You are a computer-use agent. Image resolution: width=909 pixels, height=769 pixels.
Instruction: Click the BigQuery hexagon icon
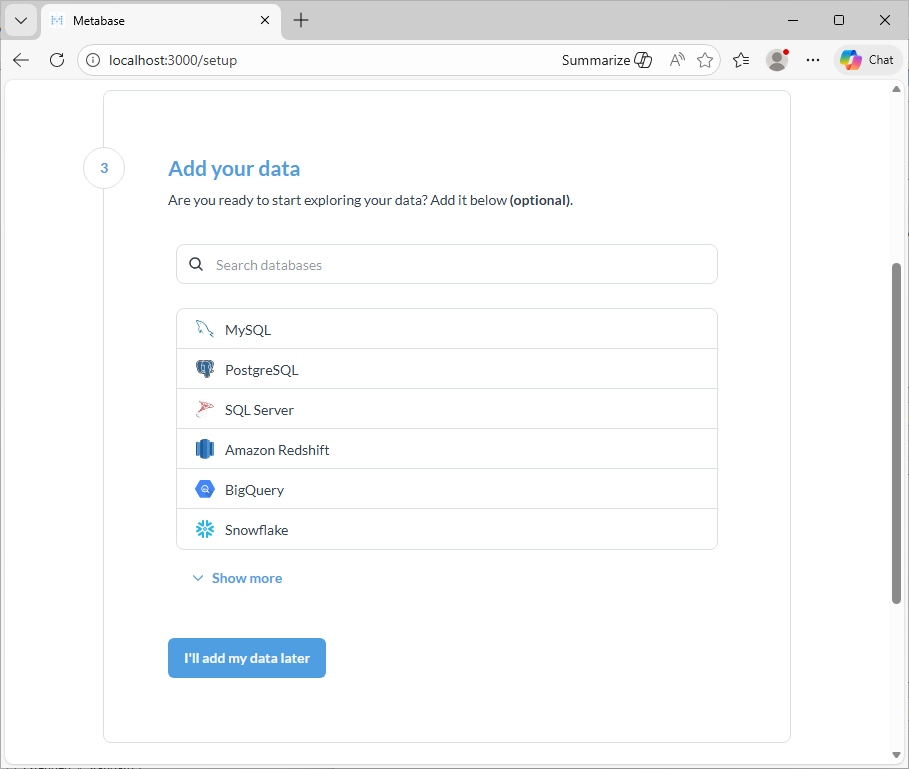[x=205, y=489]
